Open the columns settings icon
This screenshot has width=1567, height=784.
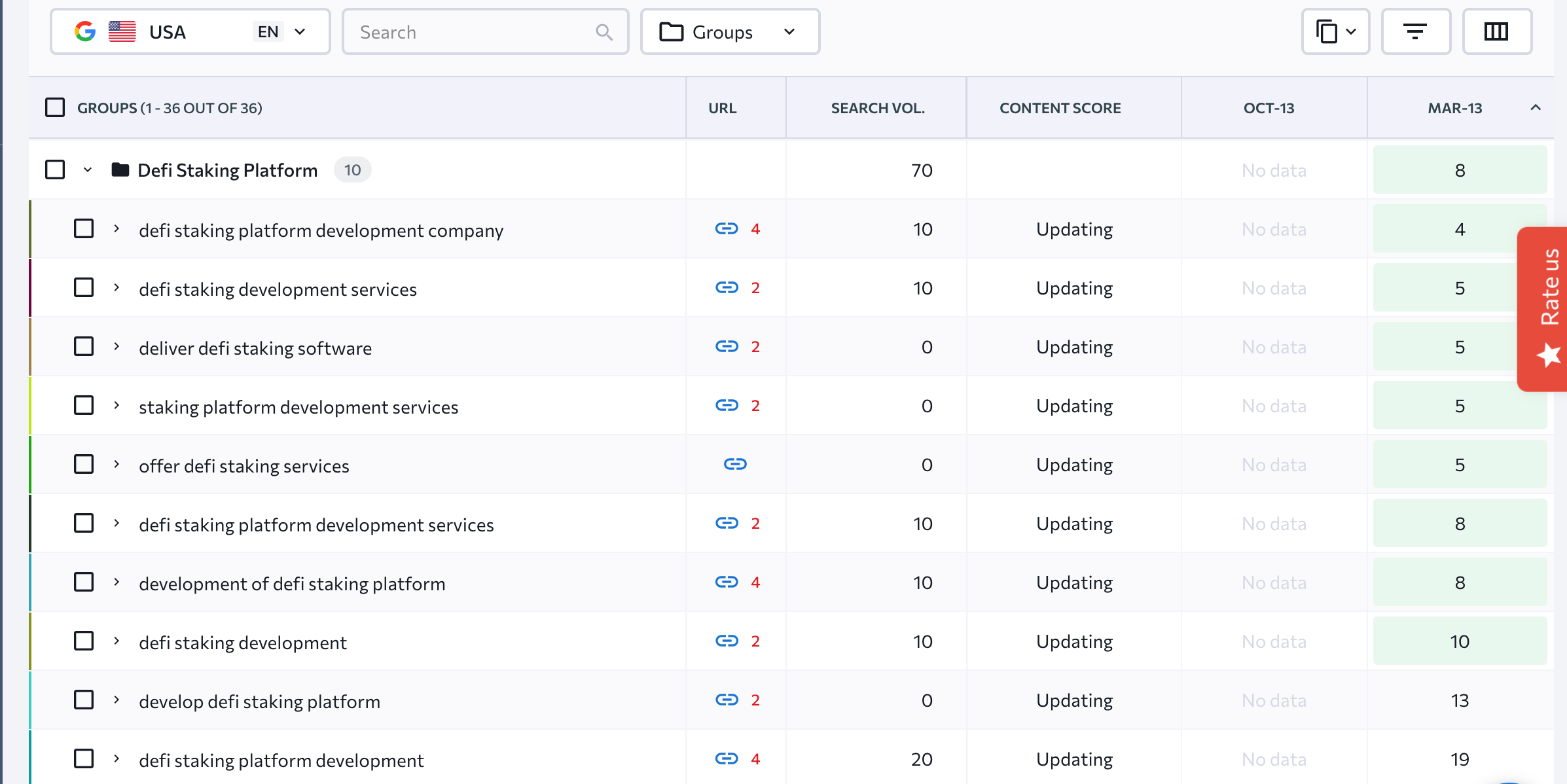coord(1496,31)
